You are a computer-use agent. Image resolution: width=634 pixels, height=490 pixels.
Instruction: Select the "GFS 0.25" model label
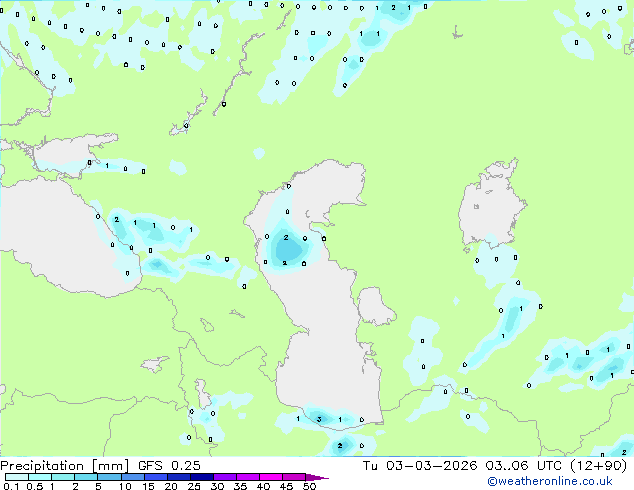169,466
